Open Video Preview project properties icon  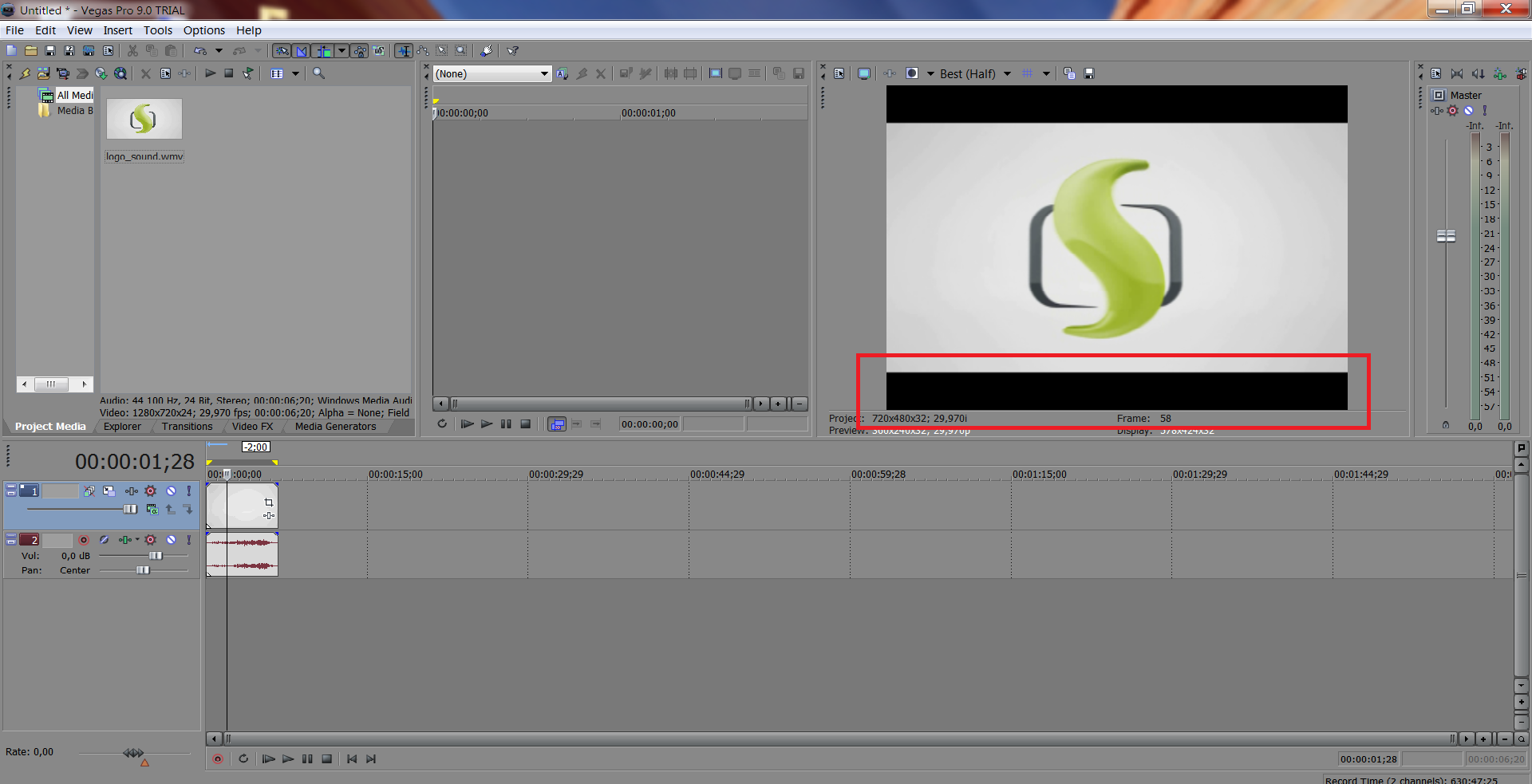click(x=839, y=73)
